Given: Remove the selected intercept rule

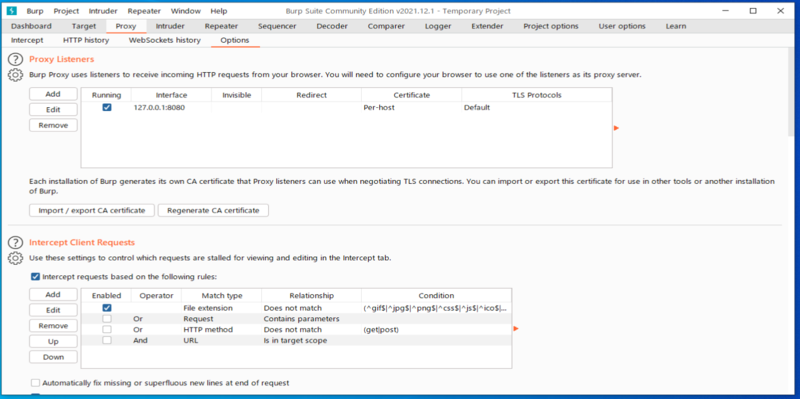Looking at the screenshot, I should (53, 326).
